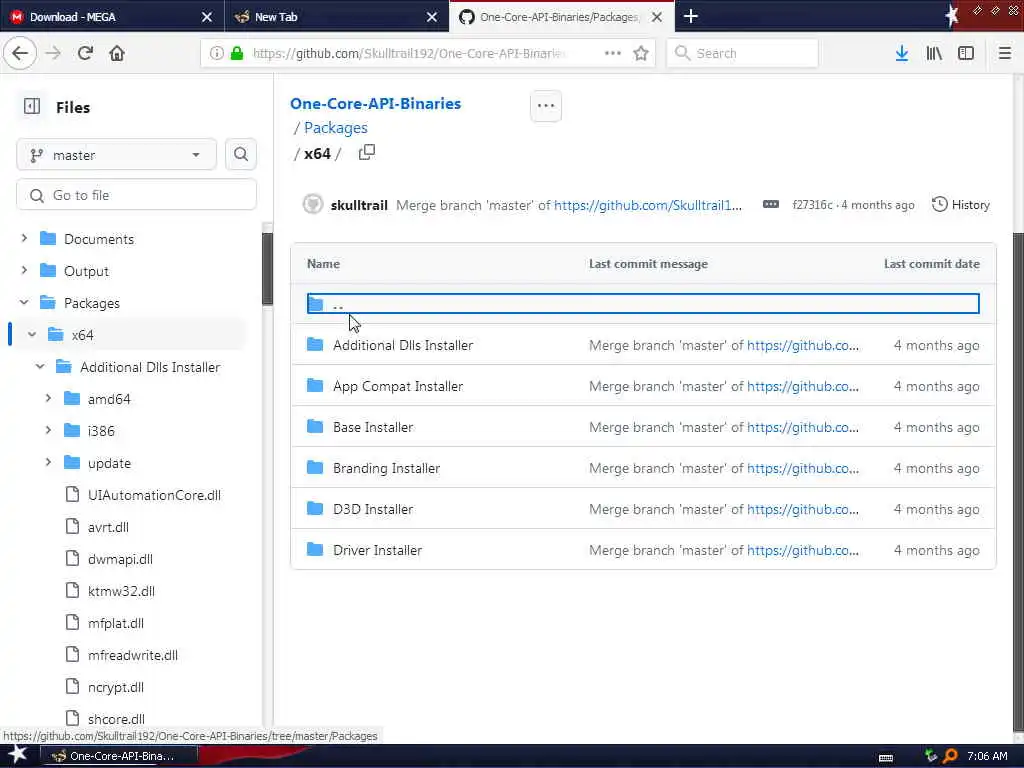Click the taskbar keyboard tray icon
Screen dimensions: 1024x768
pos(886,757)
